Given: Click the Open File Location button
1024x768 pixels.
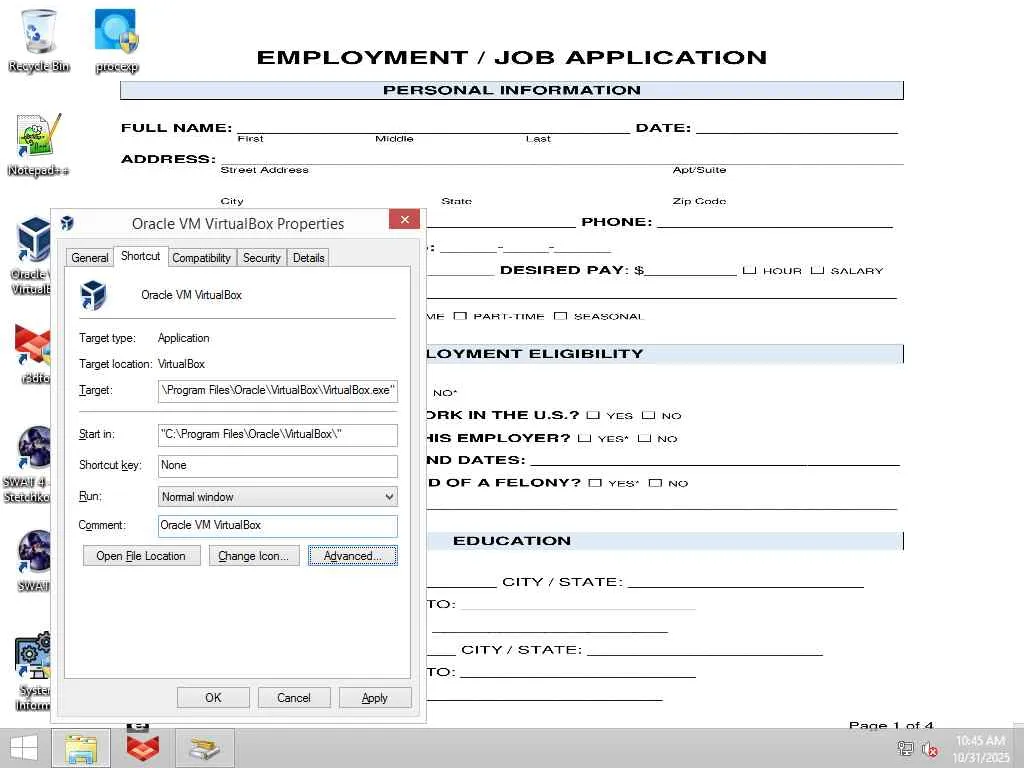Looking at the screenshot, I should tap(141, 556).
